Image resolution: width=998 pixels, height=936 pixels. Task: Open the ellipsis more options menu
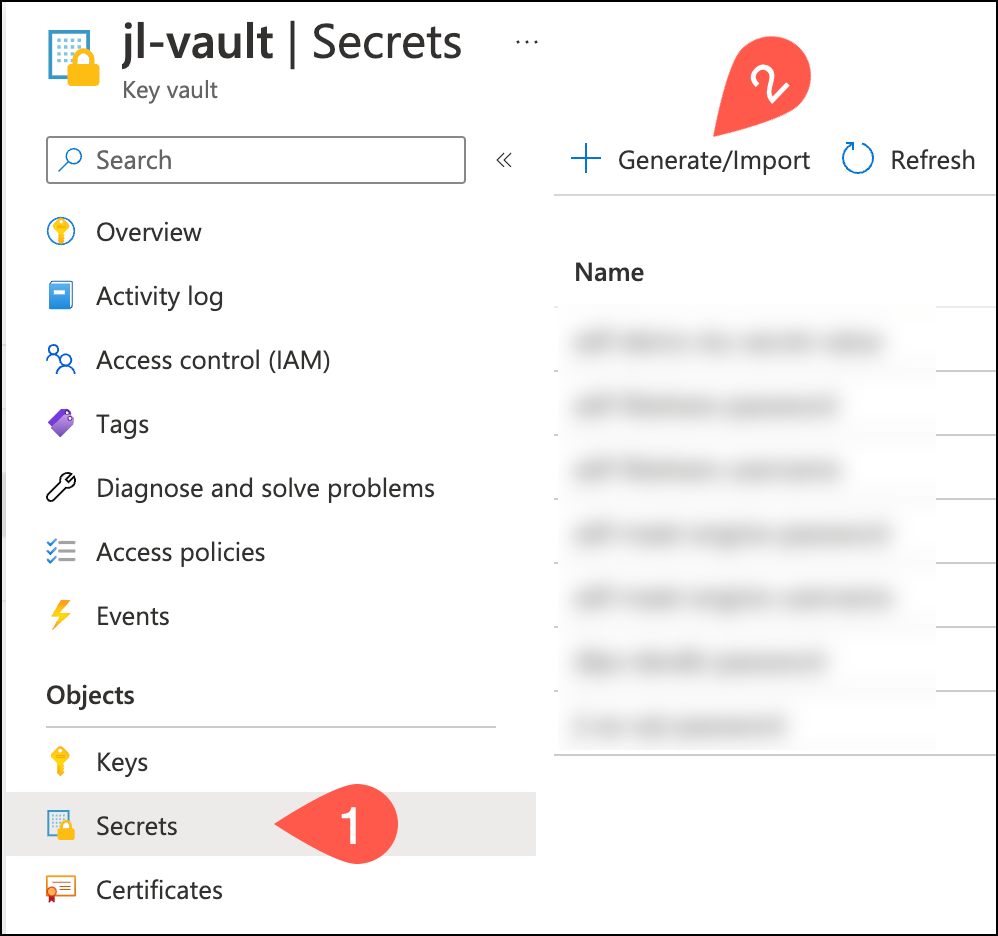point(526,42)
